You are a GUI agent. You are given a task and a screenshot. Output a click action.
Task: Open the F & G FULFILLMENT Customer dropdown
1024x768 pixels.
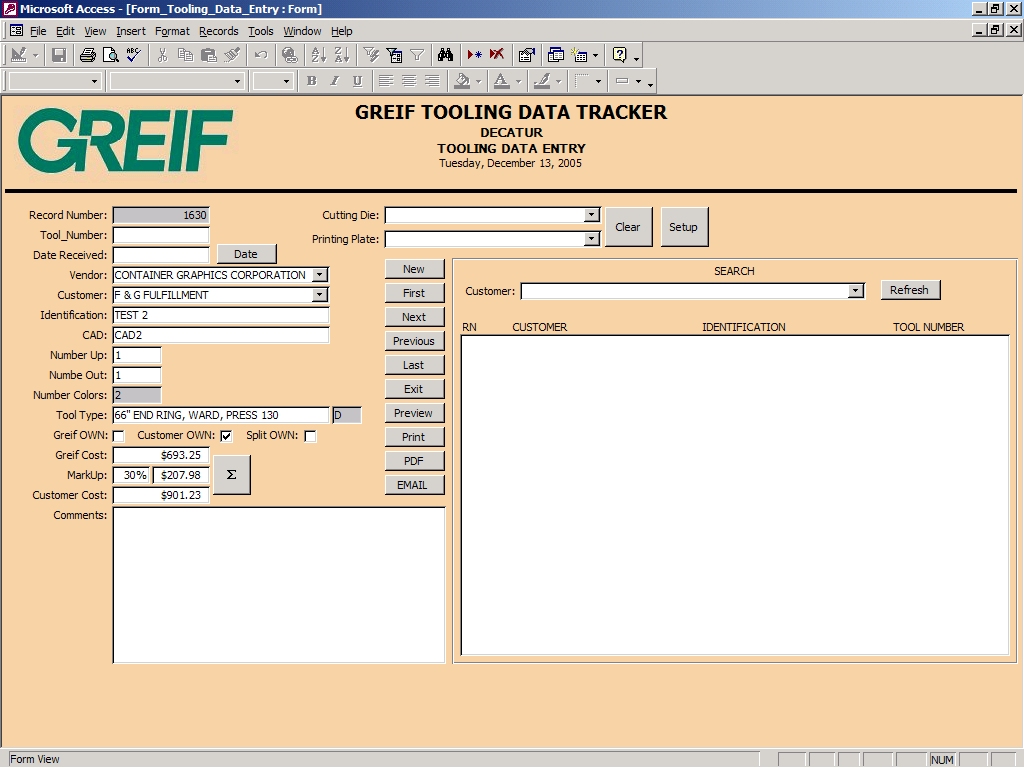(x=319, y=295)
